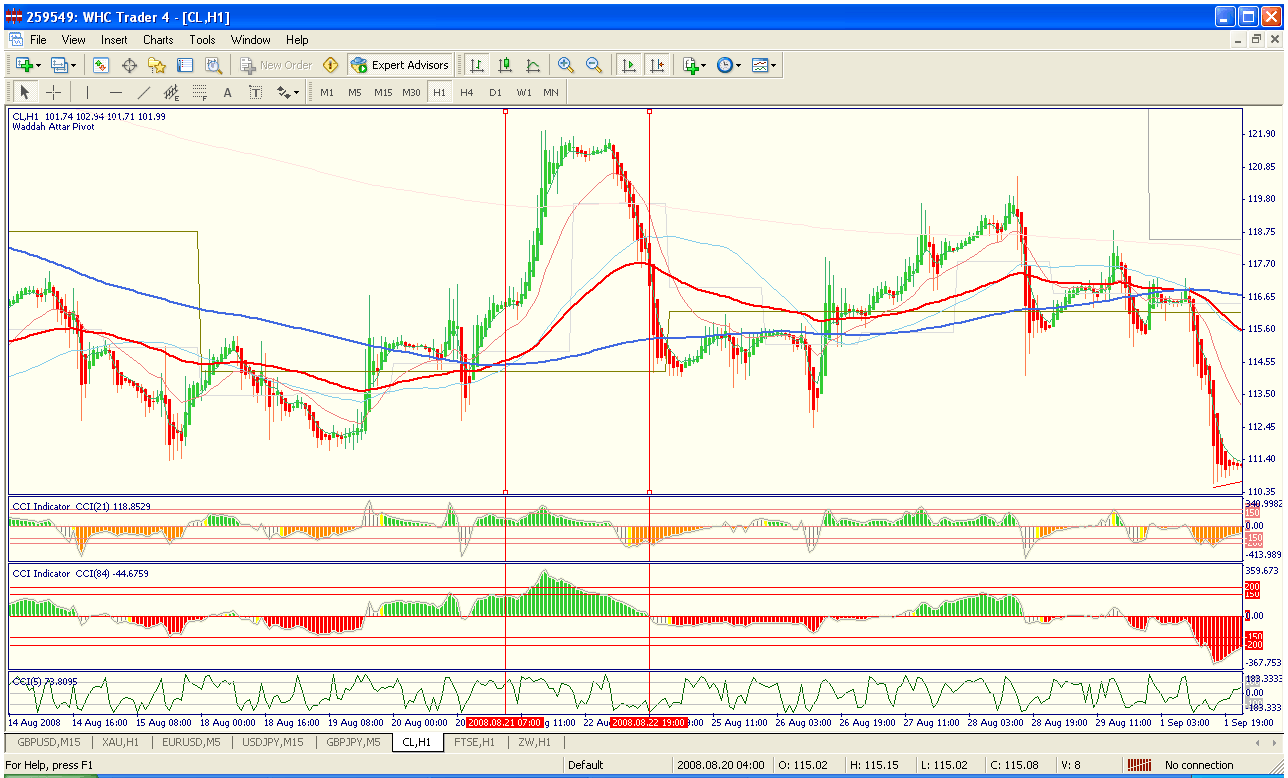Switch to GBPUSD,M15 chart tab
This screenshot has width=1288, height=778.
click(49, 742)
